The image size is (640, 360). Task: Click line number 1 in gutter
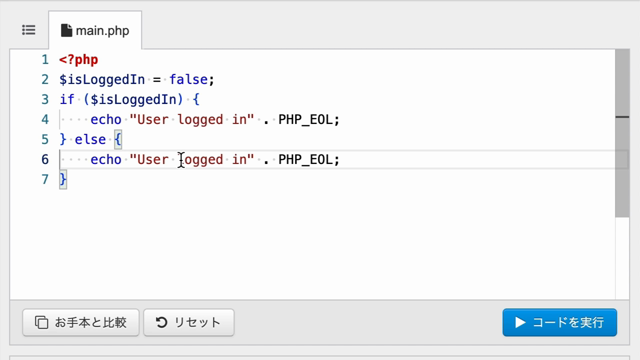[45, 60]
